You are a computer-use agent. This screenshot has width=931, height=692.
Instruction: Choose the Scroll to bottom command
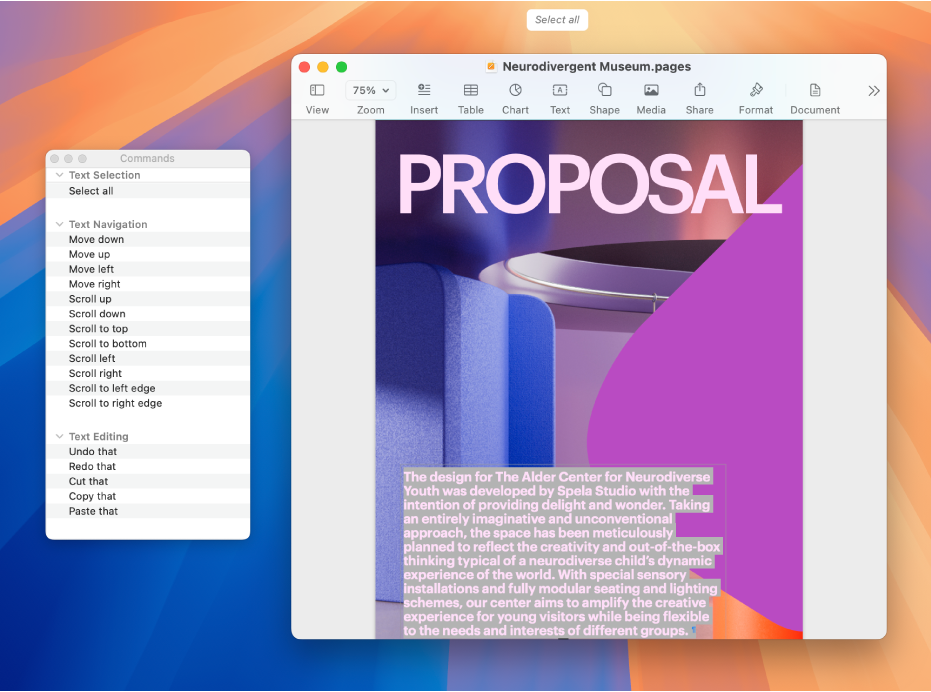[x=148, y=343]
